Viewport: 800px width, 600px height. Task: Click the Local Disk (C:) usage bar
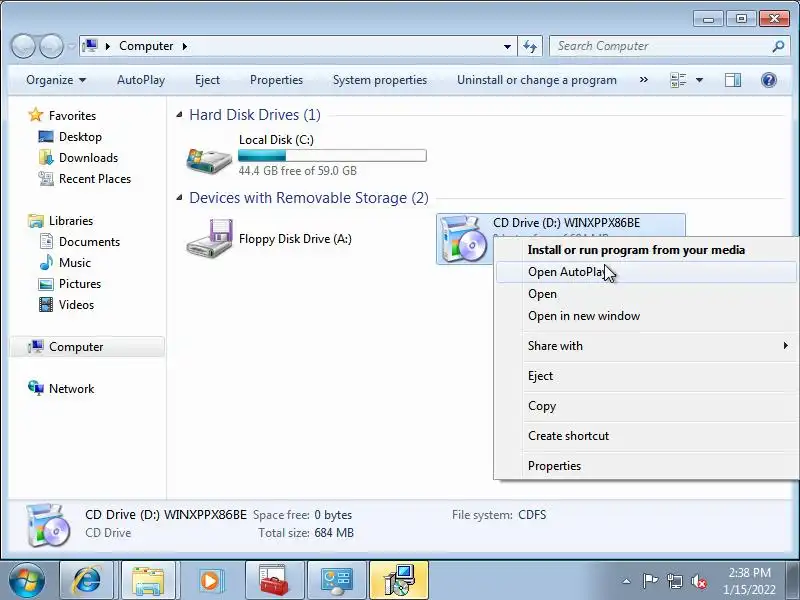pyautogui.click(x=332, y=156)
